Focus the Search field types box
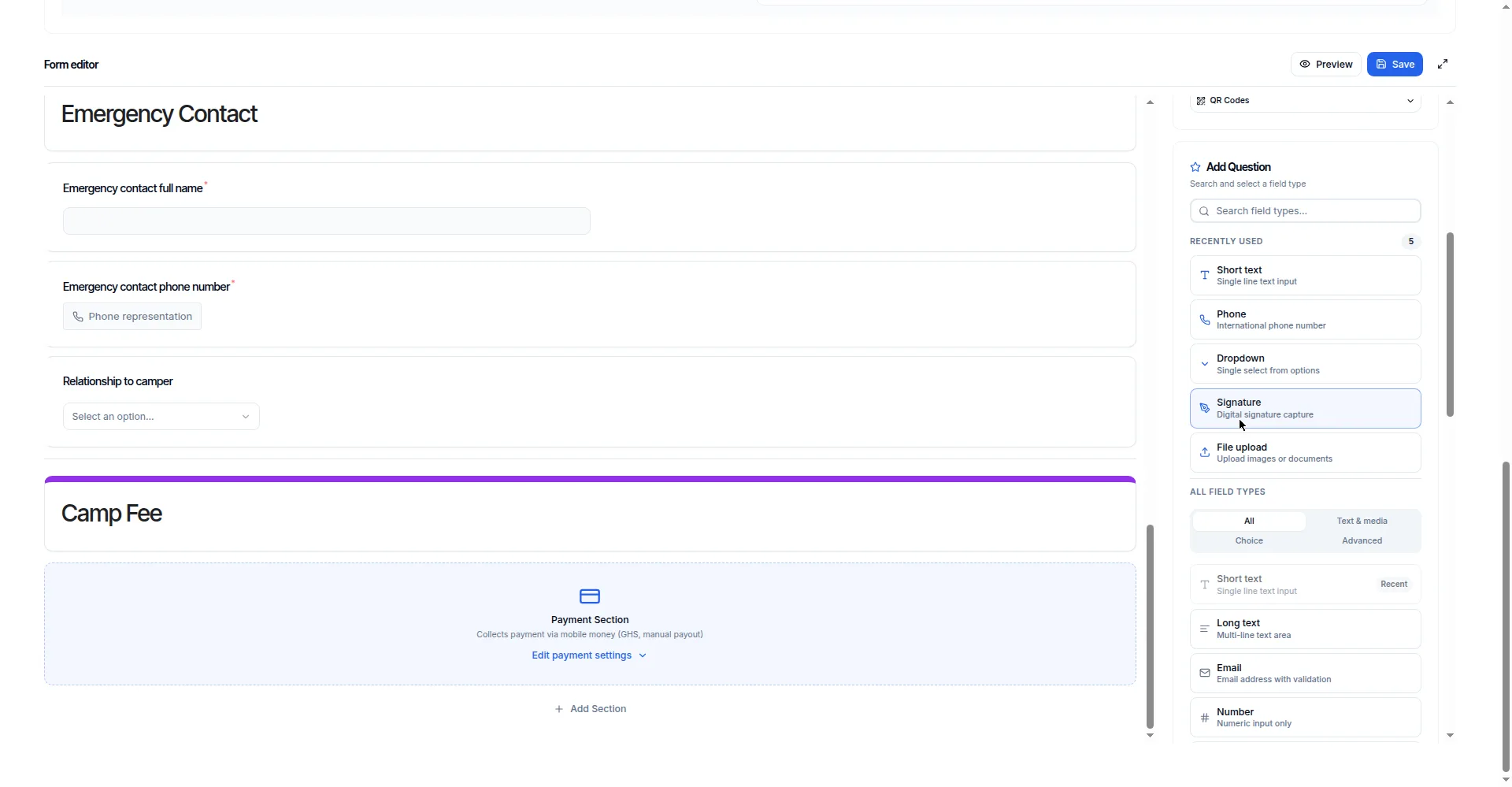 [x=1306, y=211]
